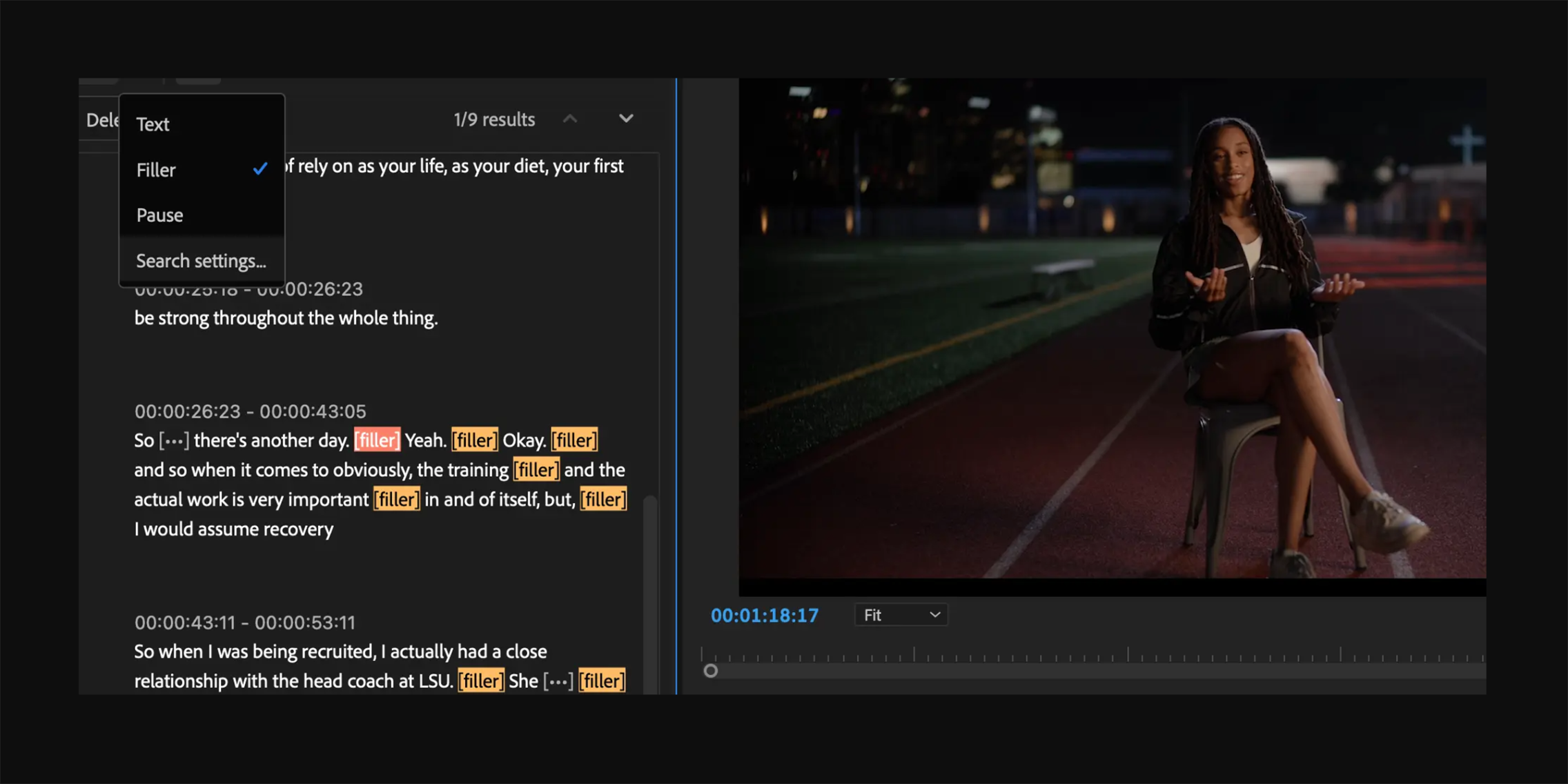This screenshot has height=784, width=1568.
Task: Click the red highlighted filler tag
Action: [377, 440]
